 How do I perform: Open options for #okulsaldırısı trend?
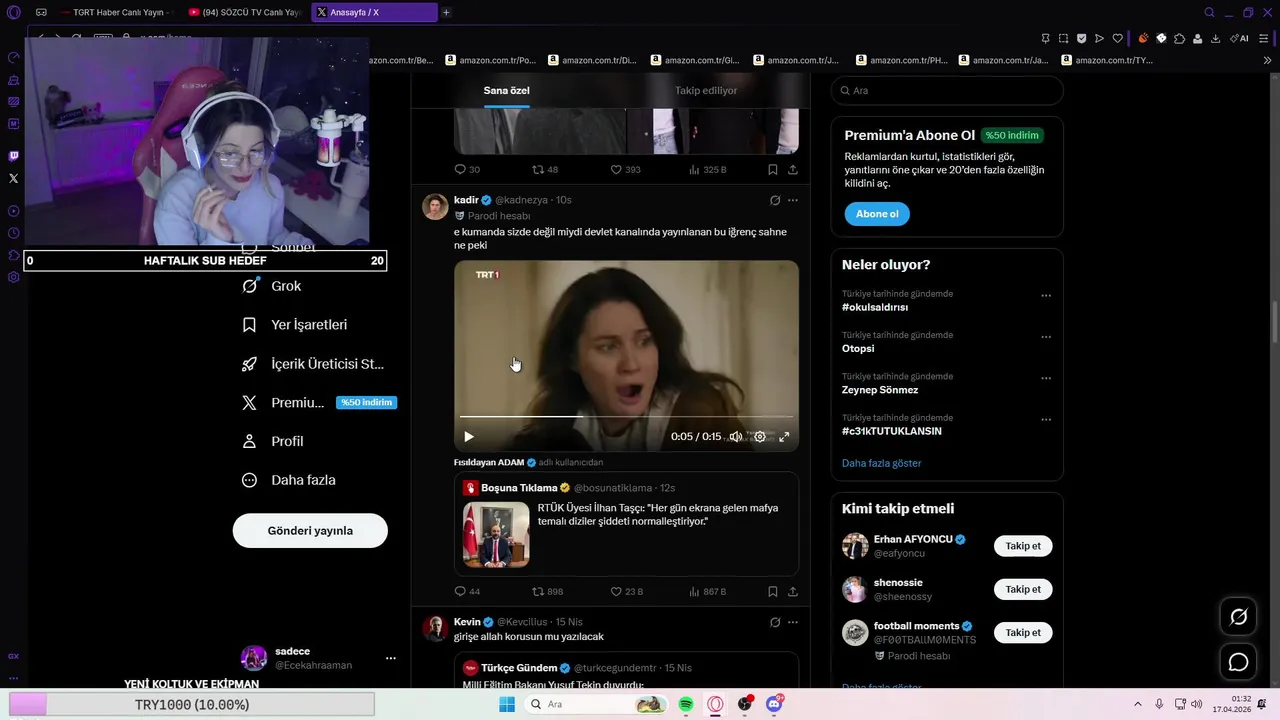(x=1046, y=296)
